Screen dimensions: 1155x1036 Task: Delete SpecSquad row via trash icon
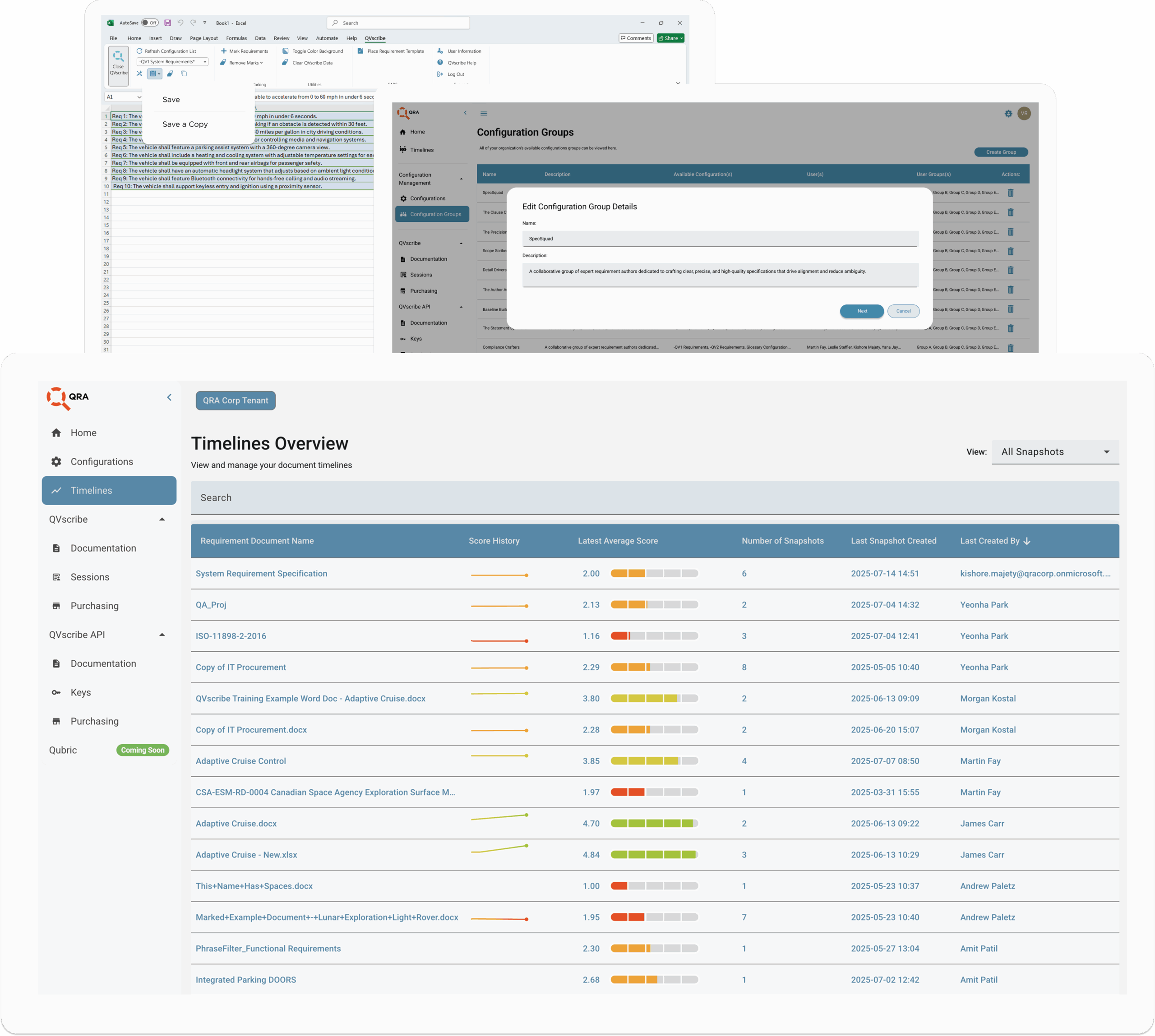(x=1011, y=193)
